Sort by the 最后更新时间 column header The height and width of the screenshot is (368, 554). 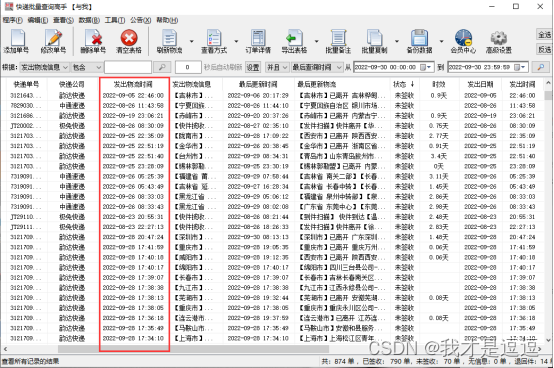click(258, 84)
